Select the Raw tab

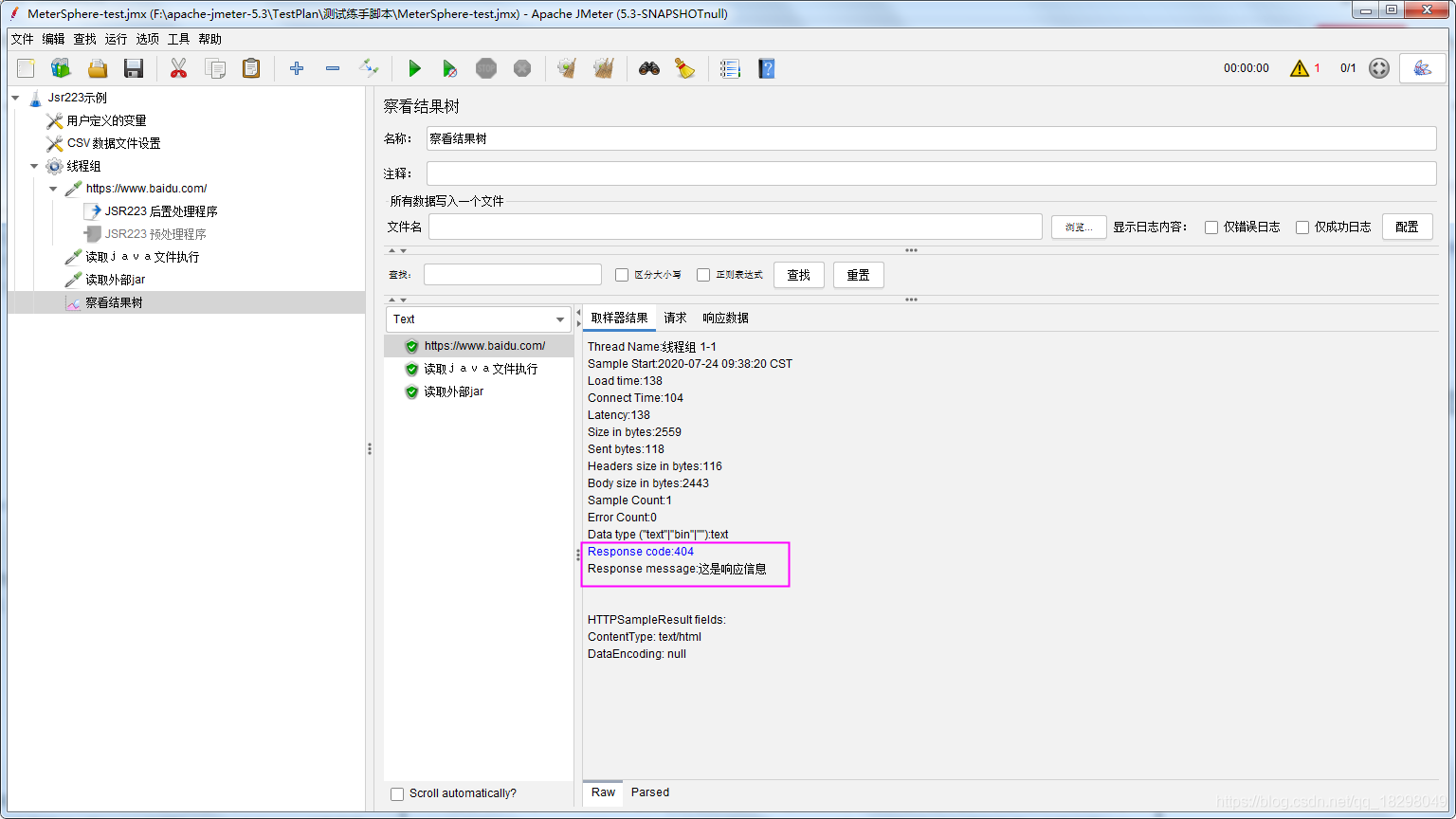(603, 792)
